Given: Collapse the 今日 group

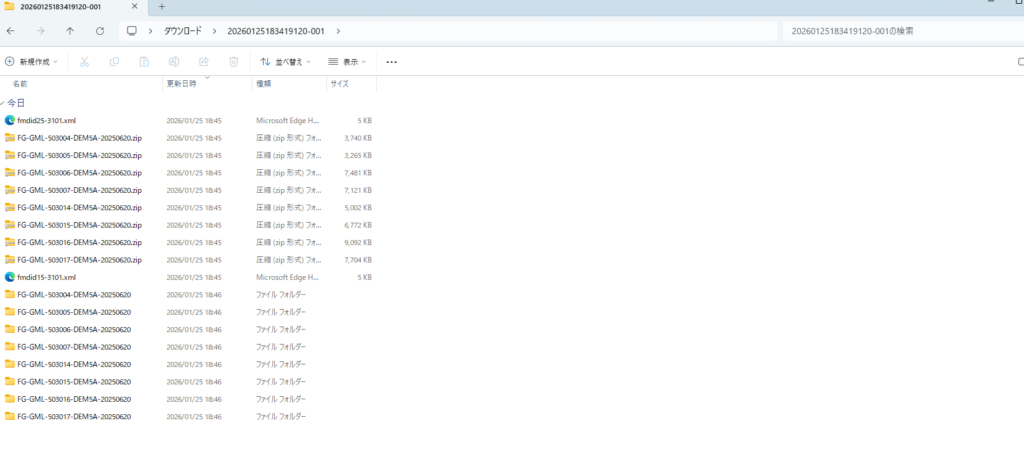Looking at the screenshot, I should tap(4, 103).
